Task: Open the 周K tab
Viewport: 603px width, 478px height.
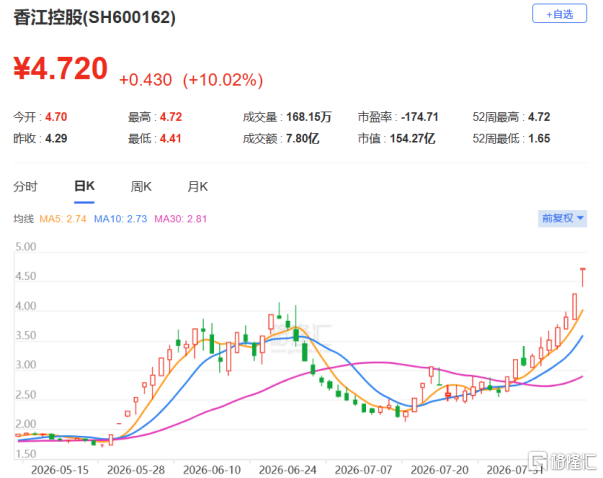Action: 141,187
